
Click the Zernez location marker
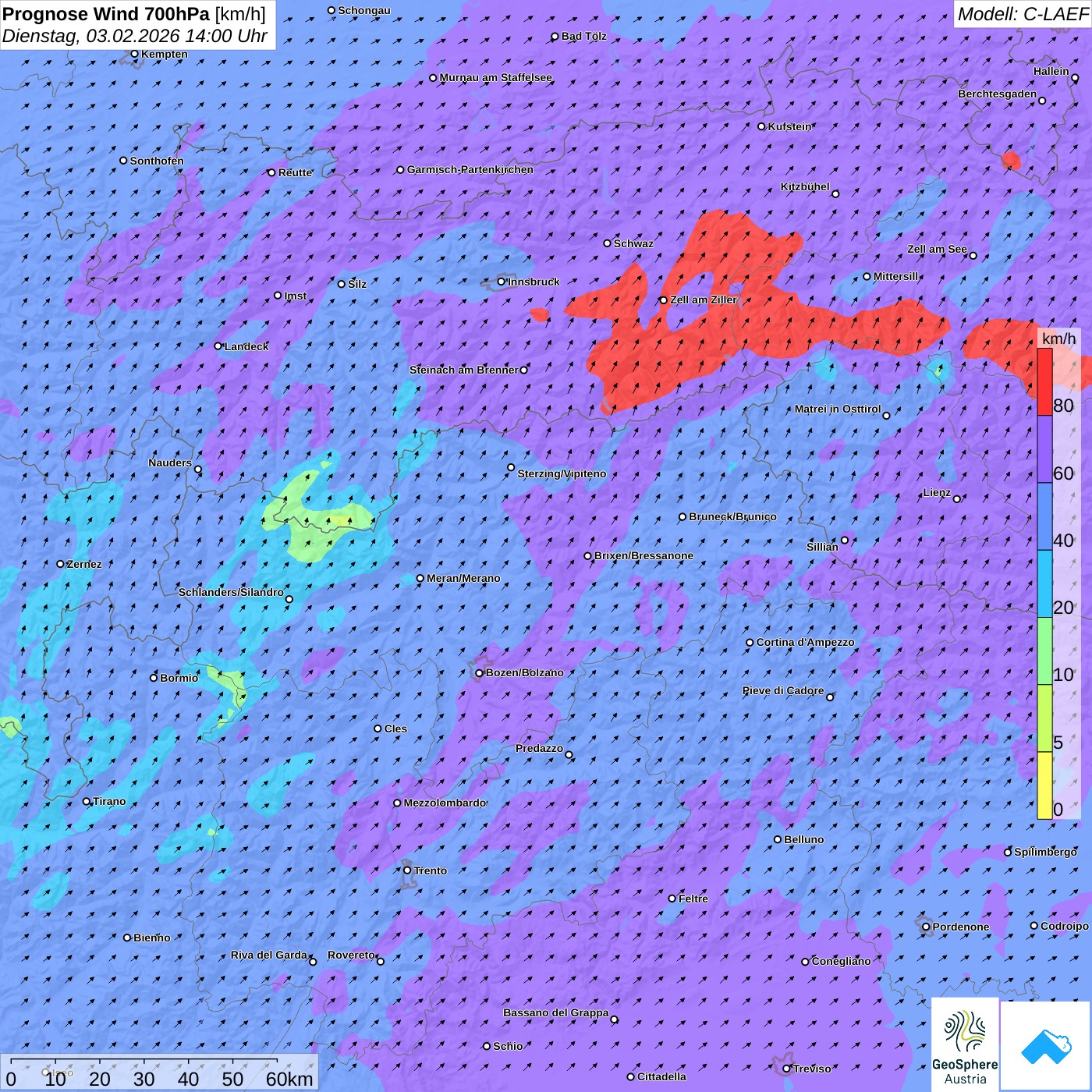point(60,564)
